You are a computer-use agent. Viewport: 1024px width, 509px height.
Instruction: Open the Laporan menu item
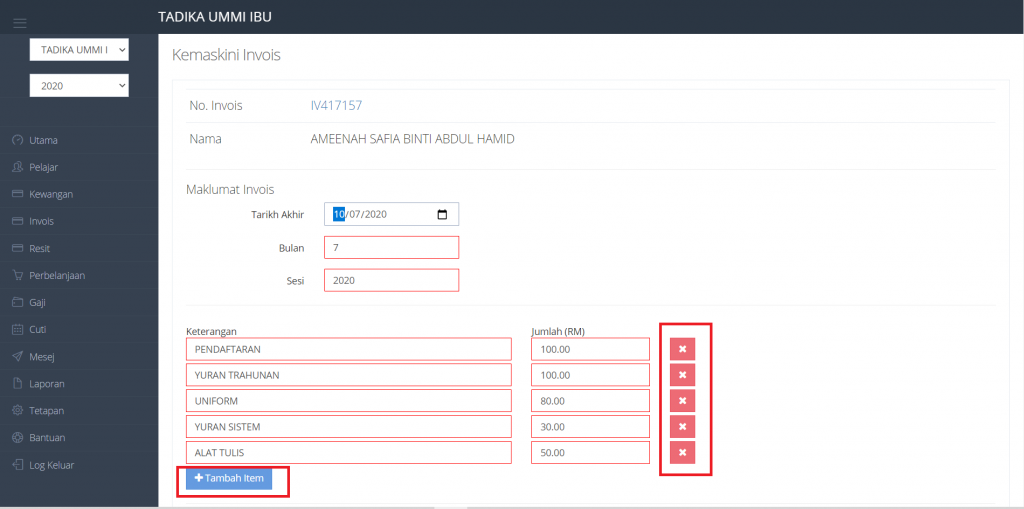pos(47,383)
